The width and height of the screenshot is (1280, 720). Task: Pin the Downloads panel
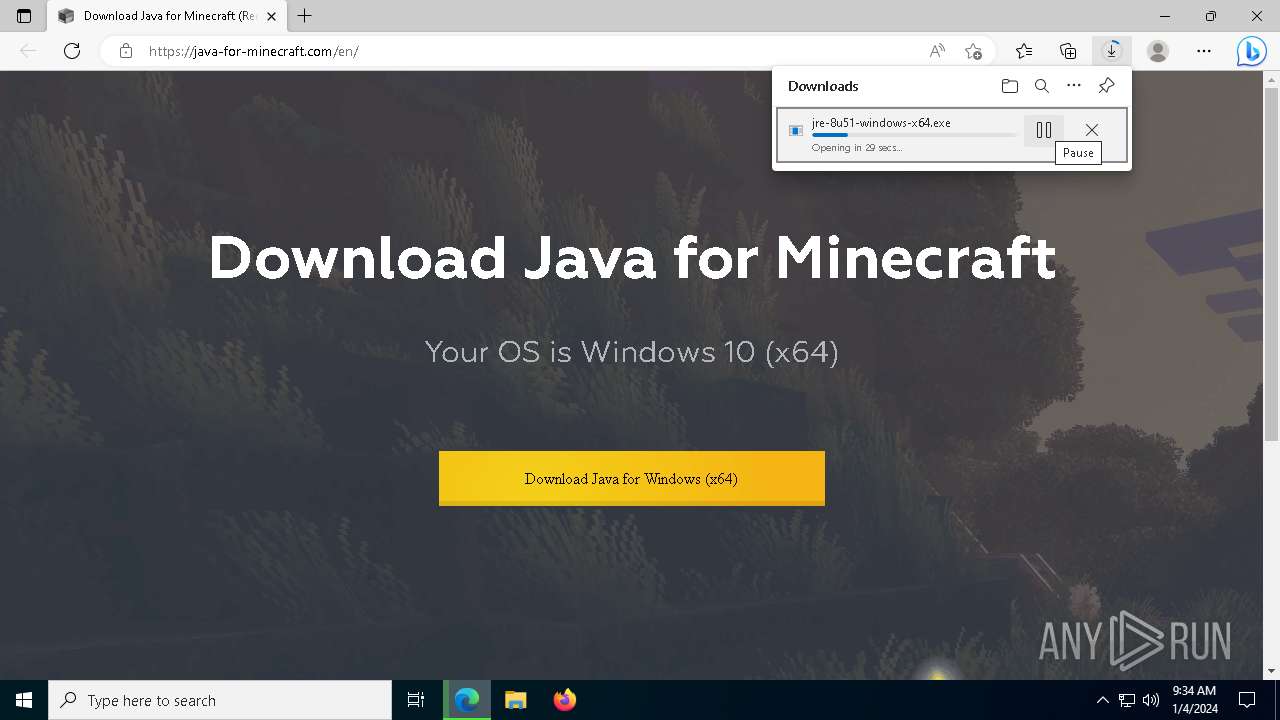tap(1106, 86)
